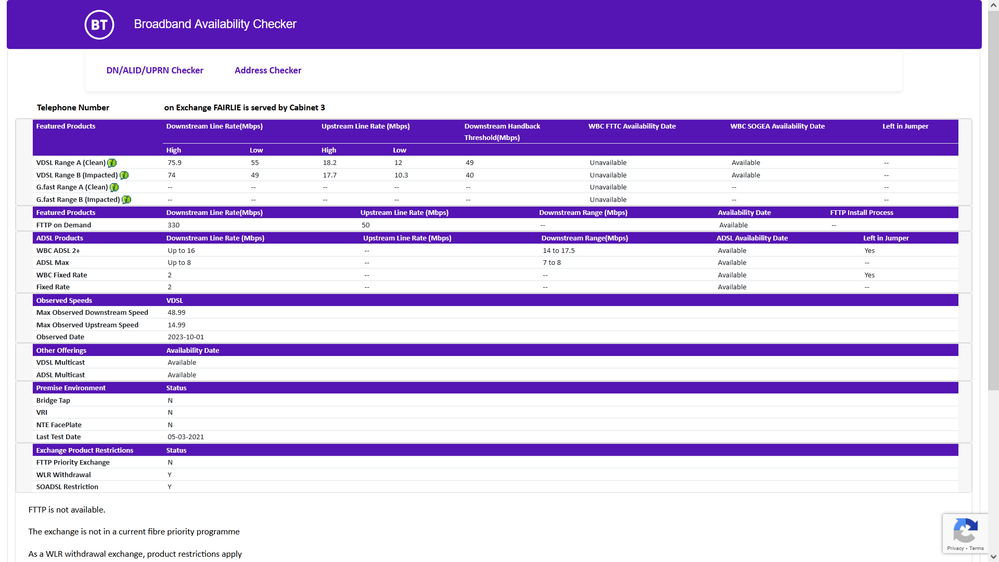The height and width of the screenshot is (562, 999).
Task: Open info icon beside G.fast Range B (Impacted)
Action: click(126, 199)
